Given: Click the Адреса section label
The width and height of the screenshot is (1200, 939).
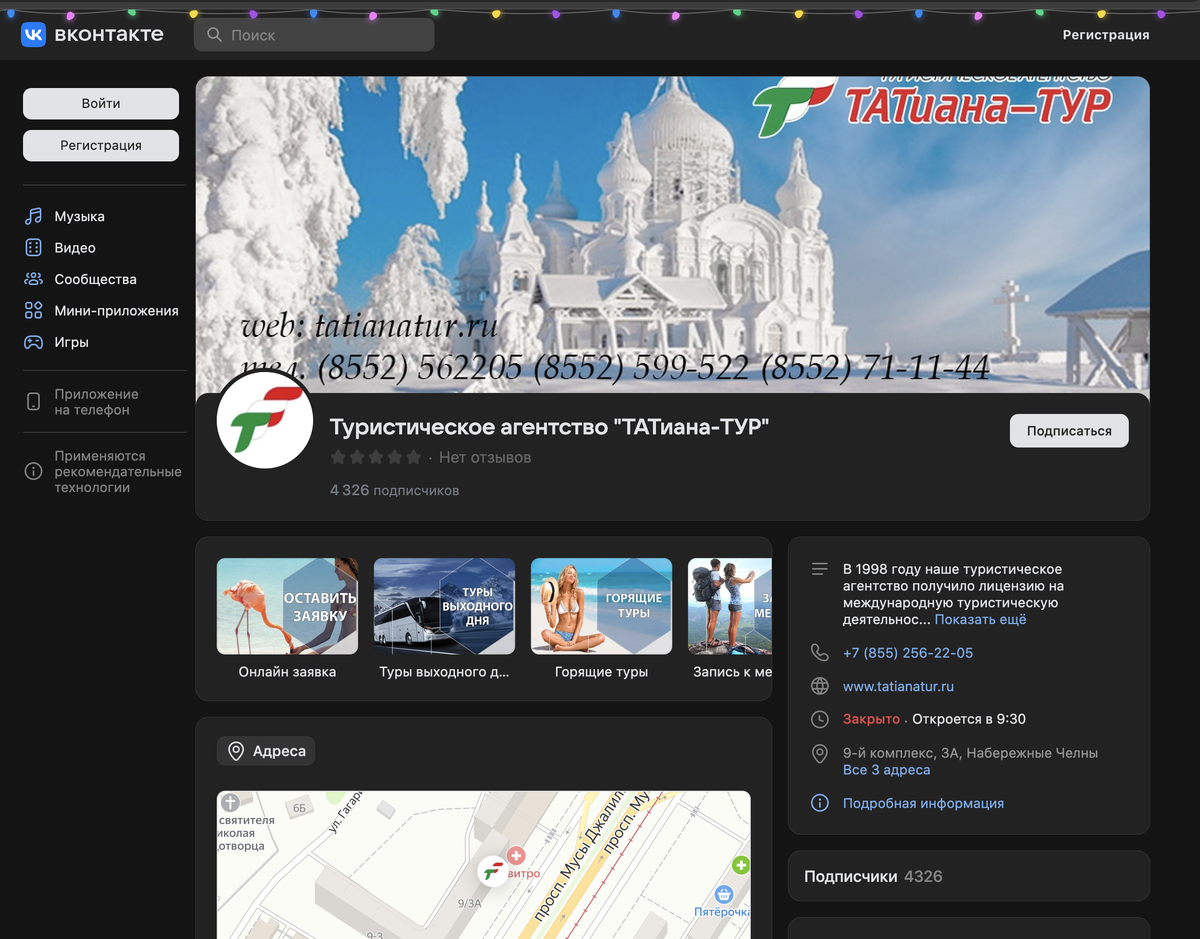Looking at the screenshot, I should pyautogui.click(x=266, y=751).
